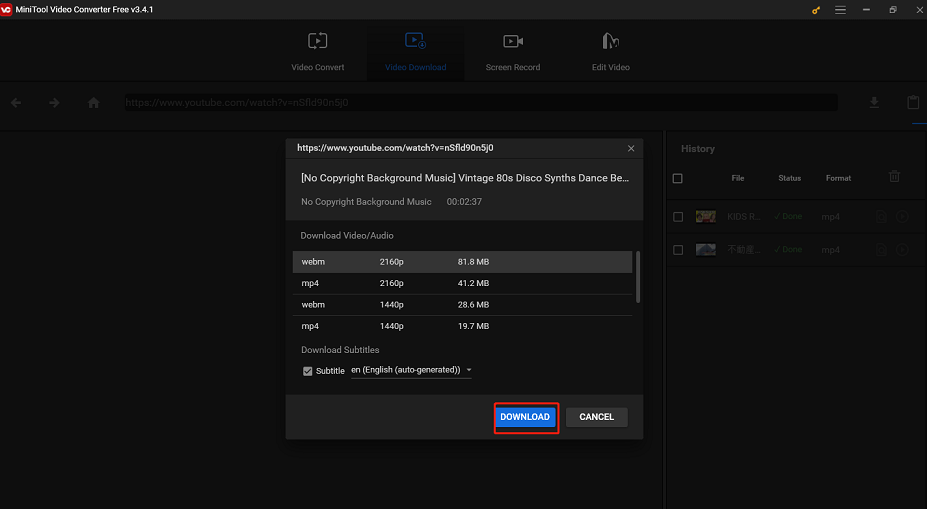Click the key register icon in title bar
This screenshot has height=509, width=927.
(x=816, y=10)
